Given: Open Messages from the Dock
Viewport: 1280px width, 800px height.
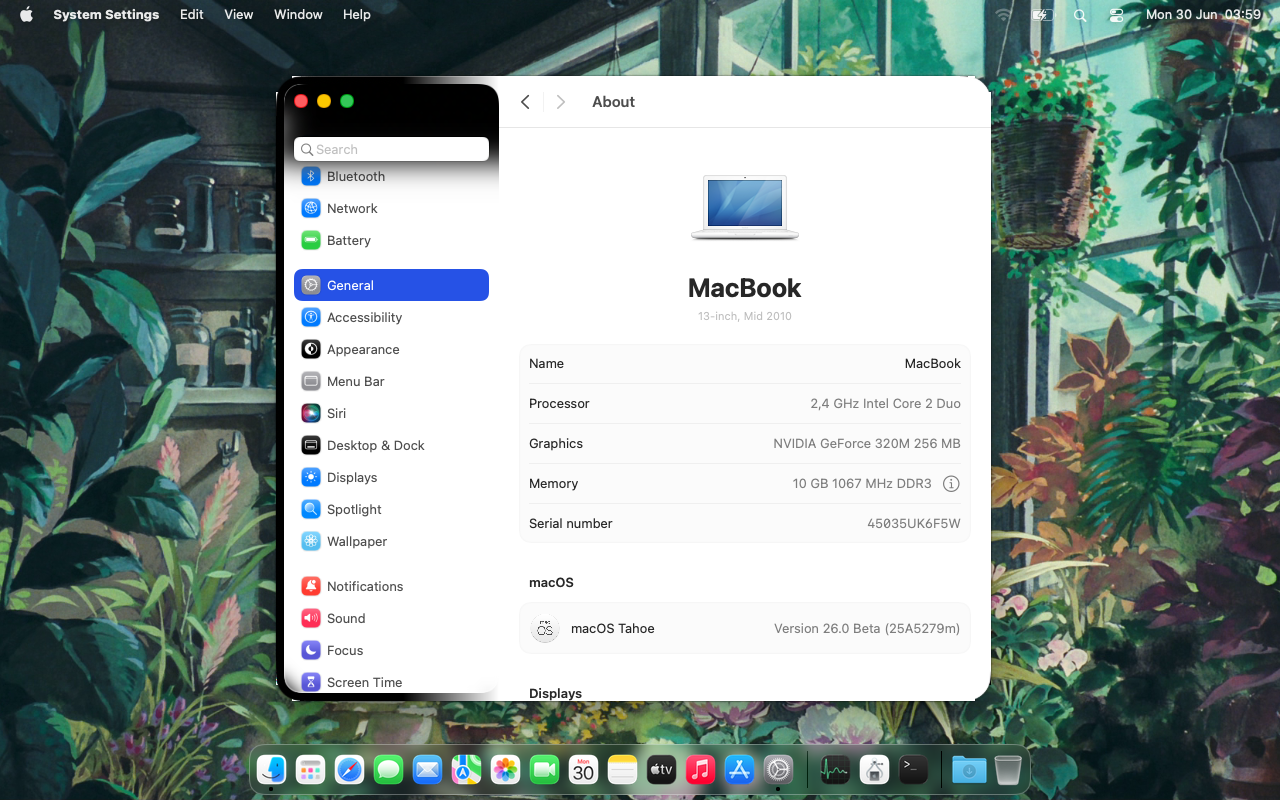Looking at the screenshot, I should click(x=389, y=769).
